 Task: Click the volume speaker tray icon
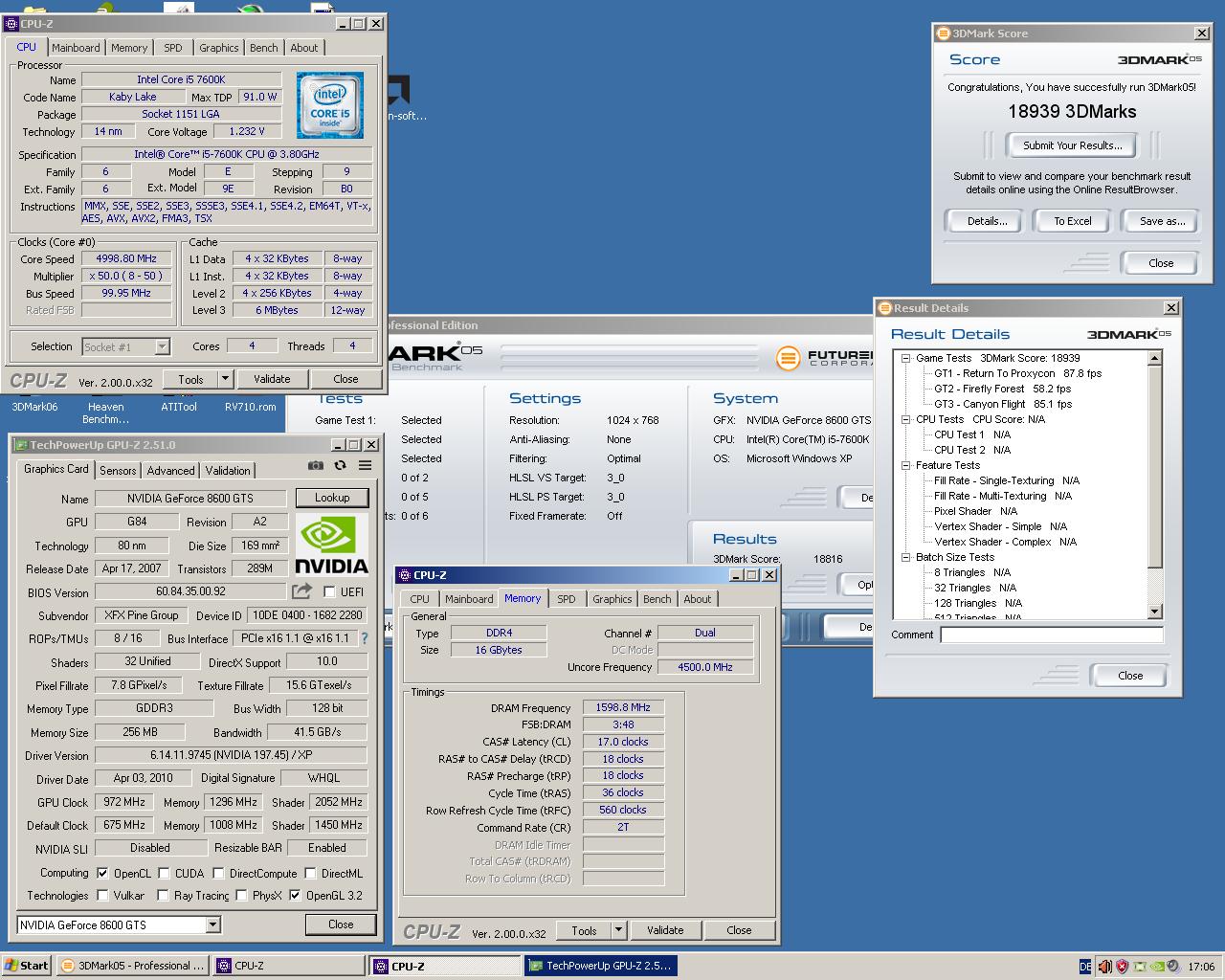1104,966
